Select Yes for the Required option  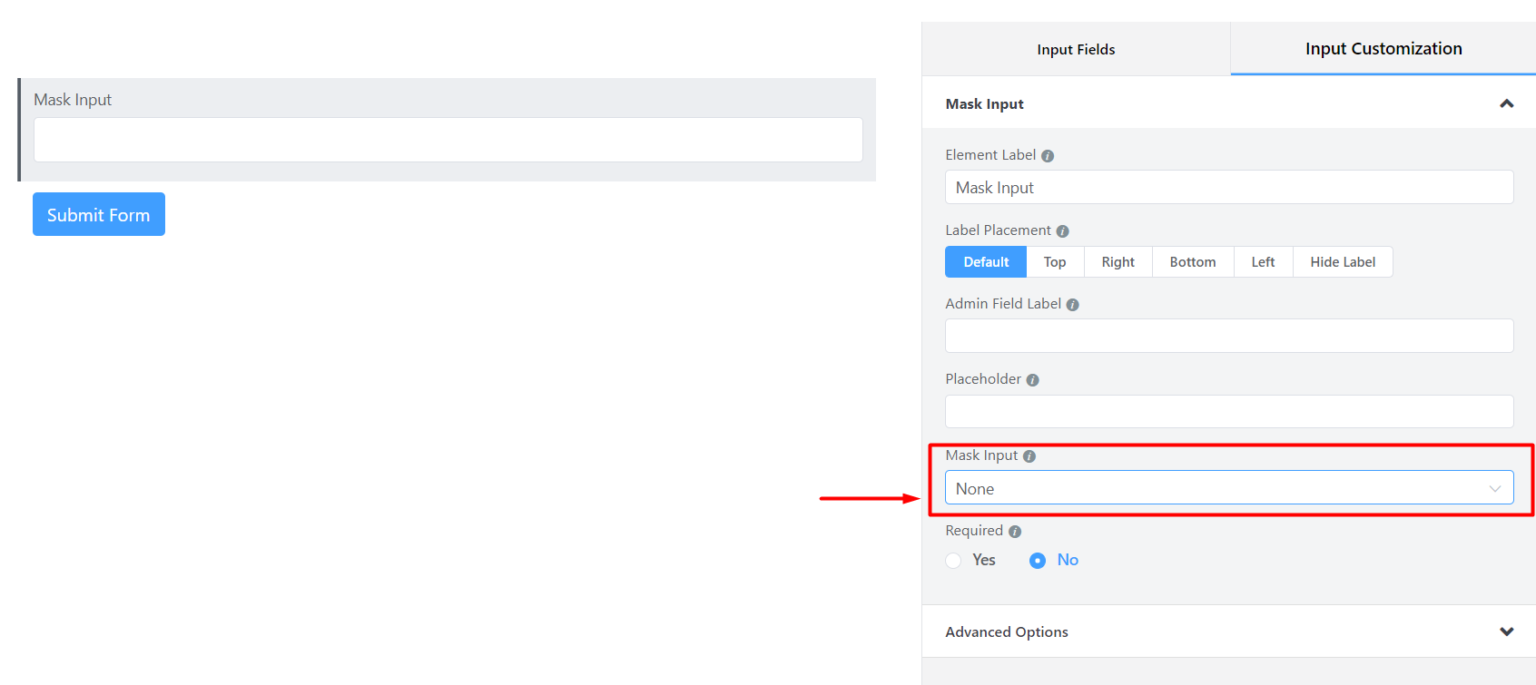pos(953,560)
